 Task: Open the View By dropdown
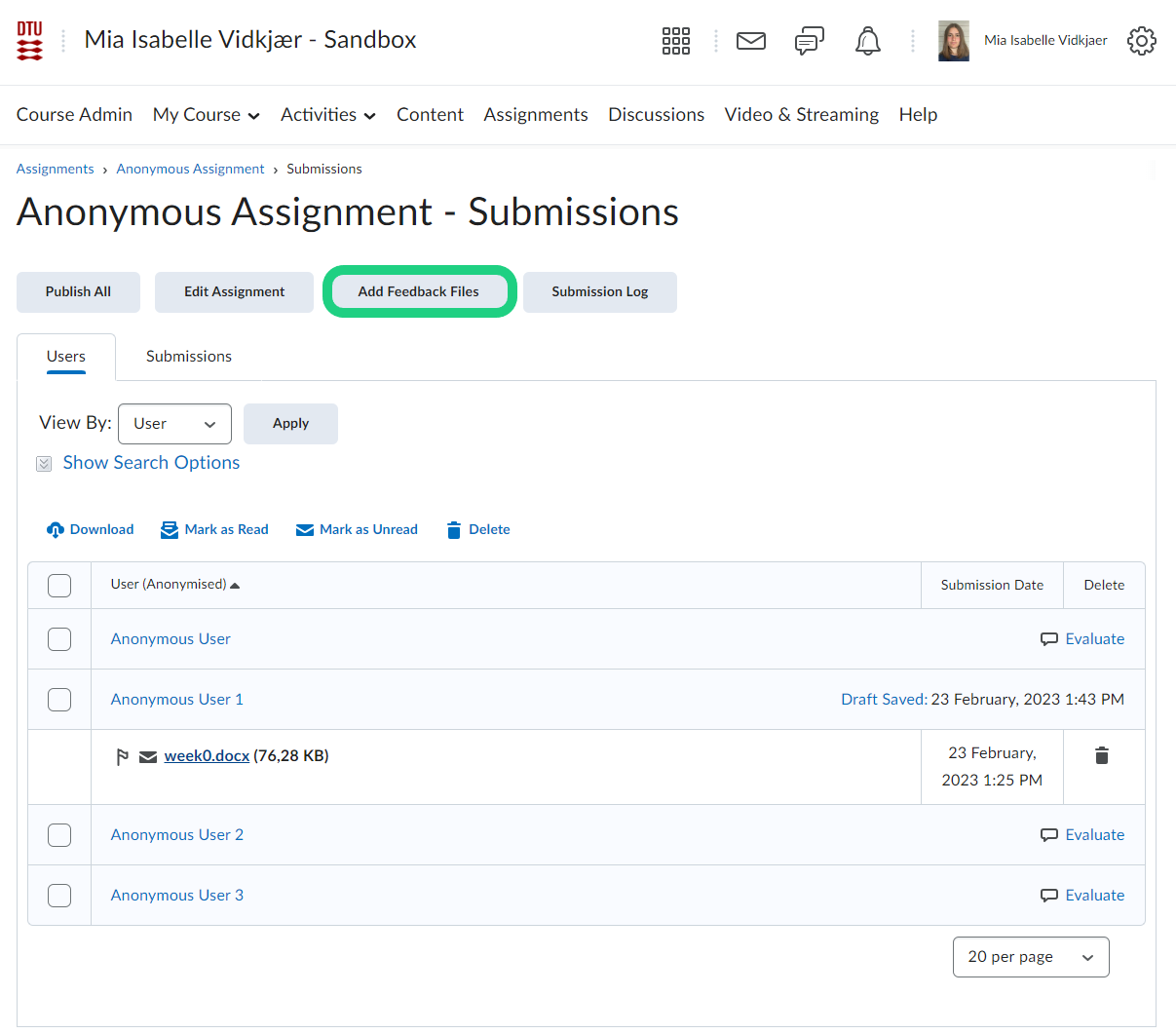(174, 424)
